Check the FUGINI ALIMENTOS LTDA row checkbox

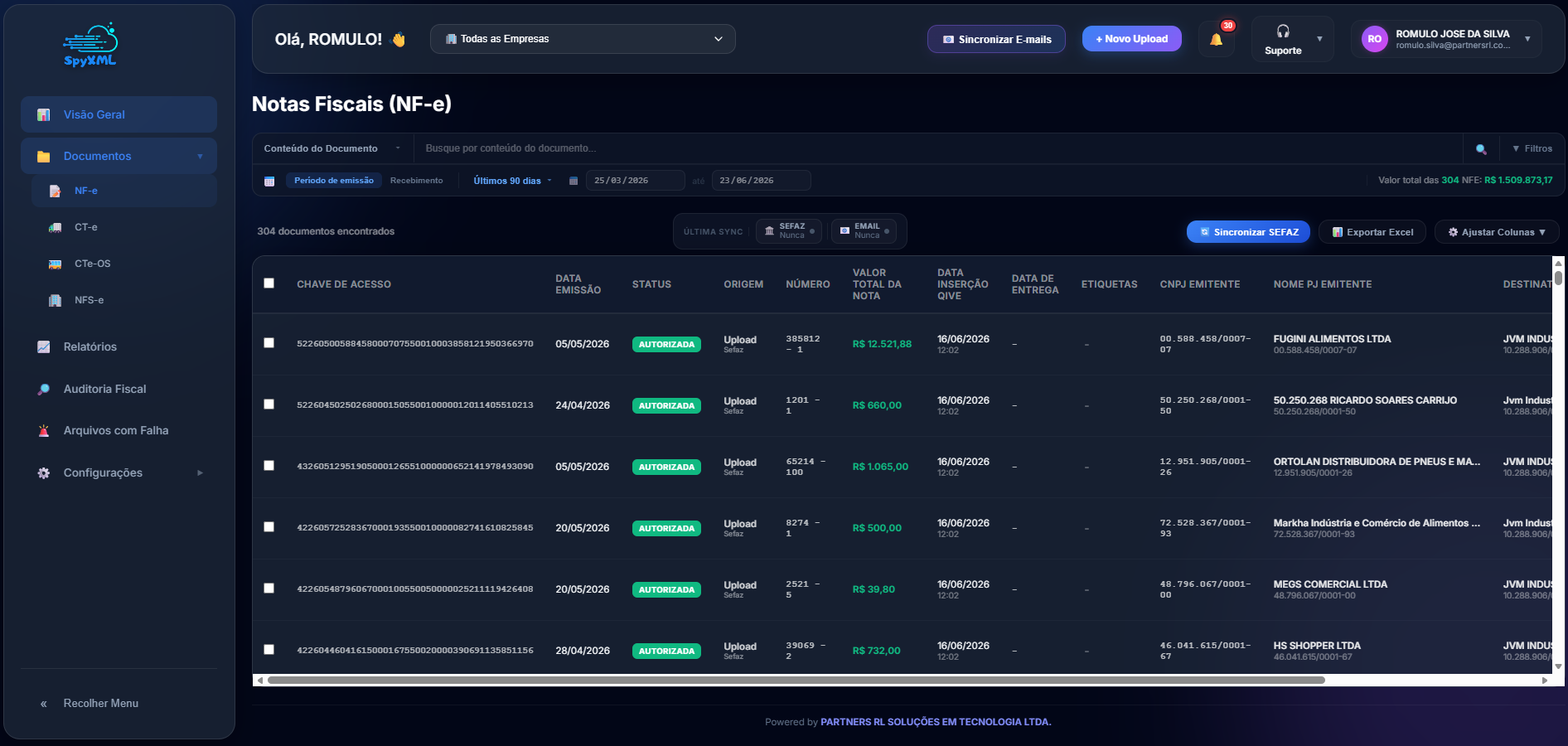click(x=269, y=342)
